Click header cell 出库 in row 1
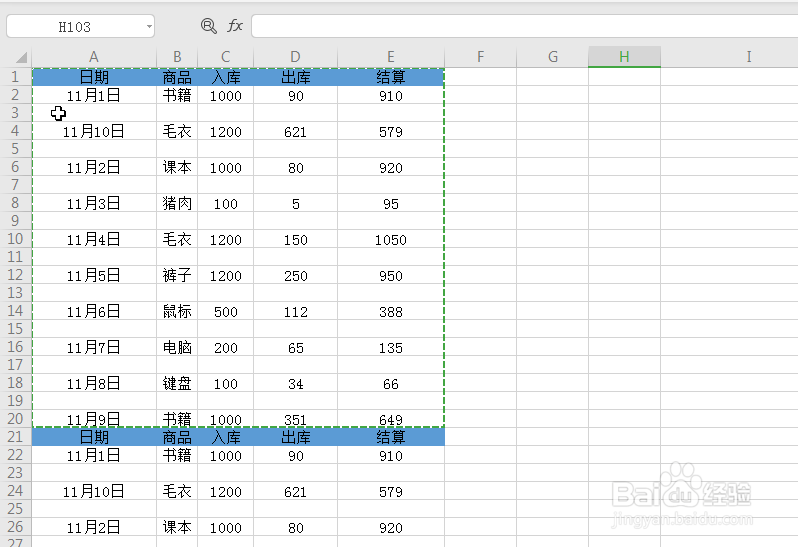Image resolution: width=798 pixels, height=547 pixels. [295, 77]
